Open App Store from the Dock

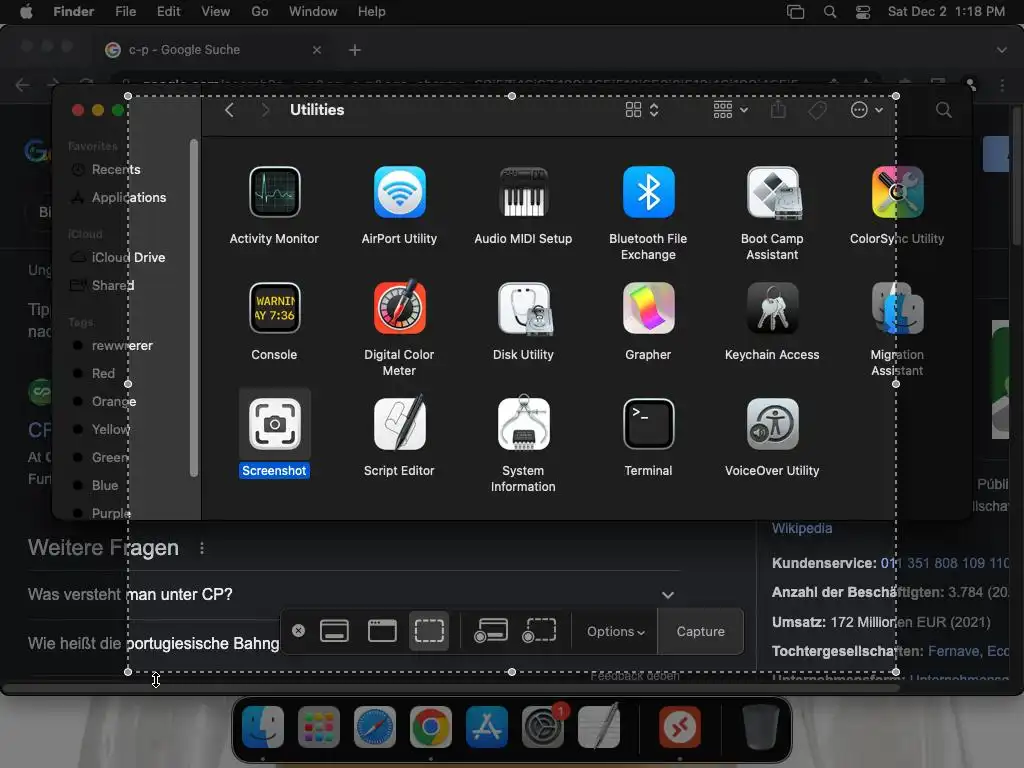click(x=487, y=726)
